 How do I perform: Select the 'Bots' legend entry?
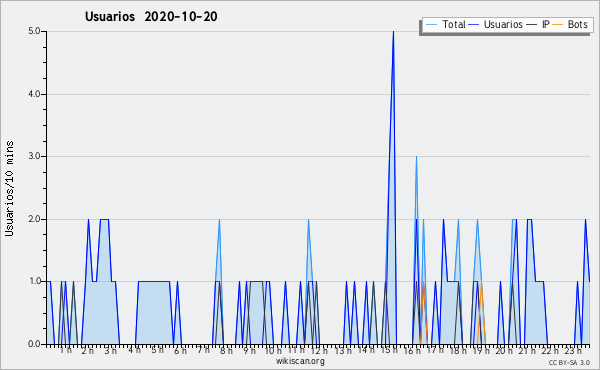pos(577,24)
